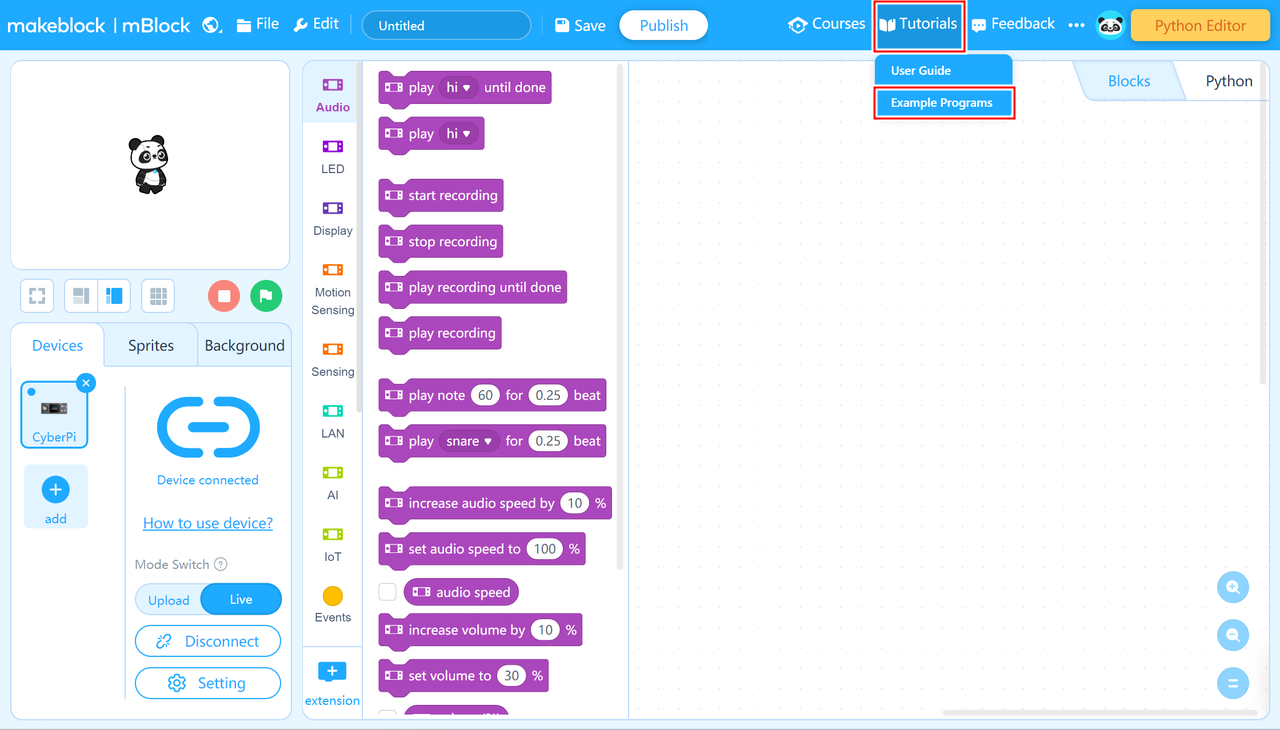Switch to Live mode
Image resolution: width=1280 pixels, height=730 pixels.
point(241,599)
